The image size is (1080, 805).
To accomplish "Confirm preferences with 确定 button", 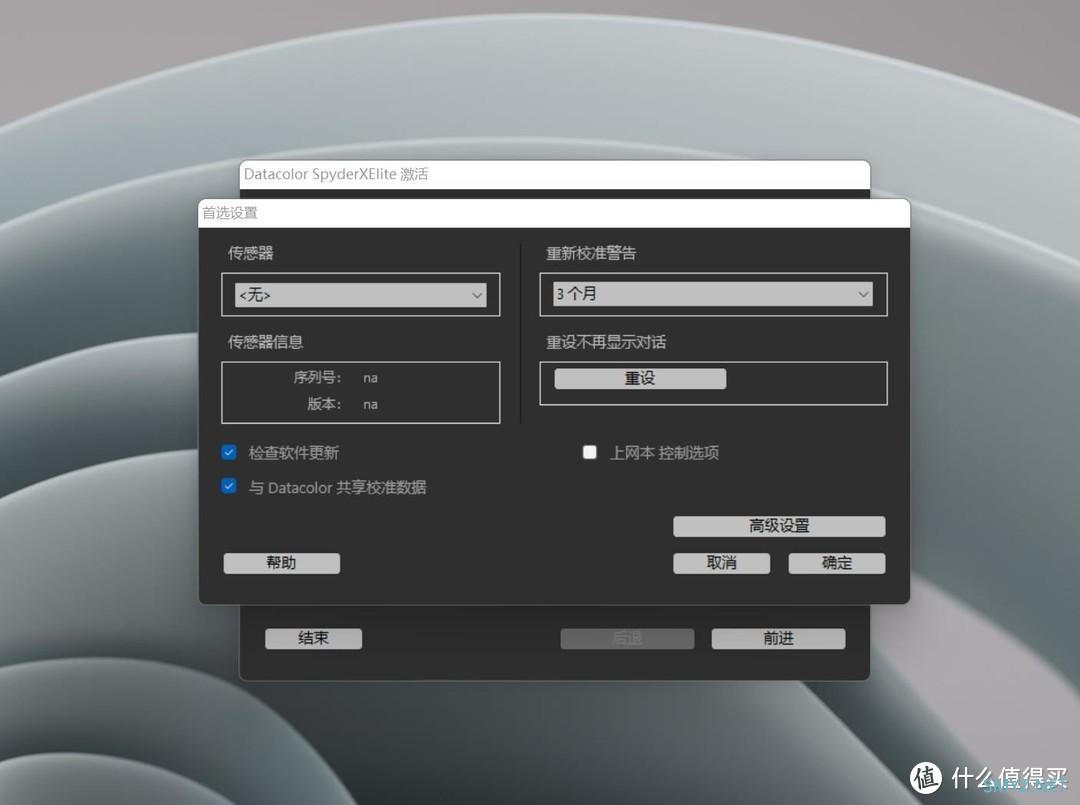I will (837, 563).
